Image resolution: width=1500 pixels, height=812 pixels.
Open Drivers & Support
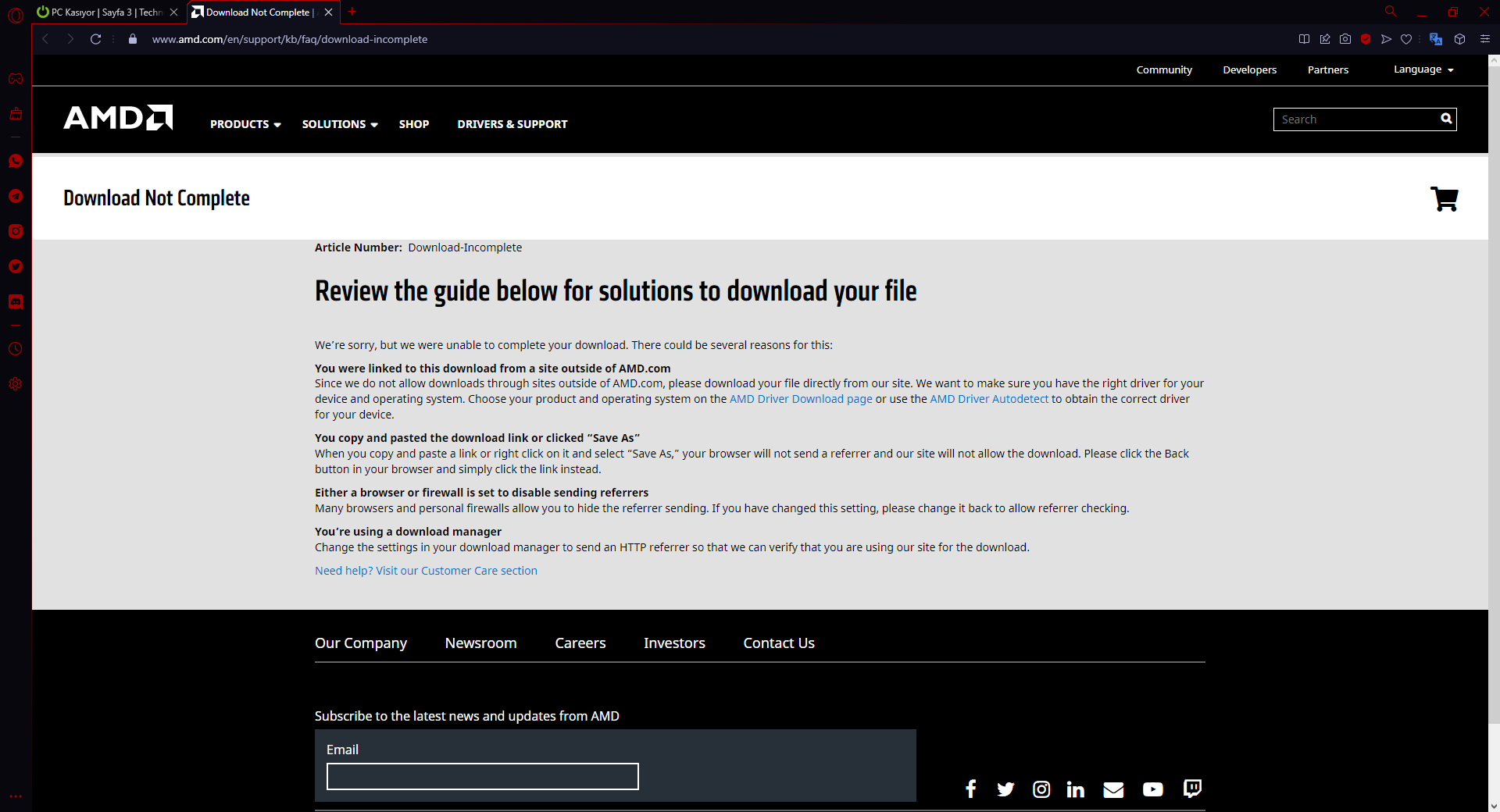pos(512,124)
